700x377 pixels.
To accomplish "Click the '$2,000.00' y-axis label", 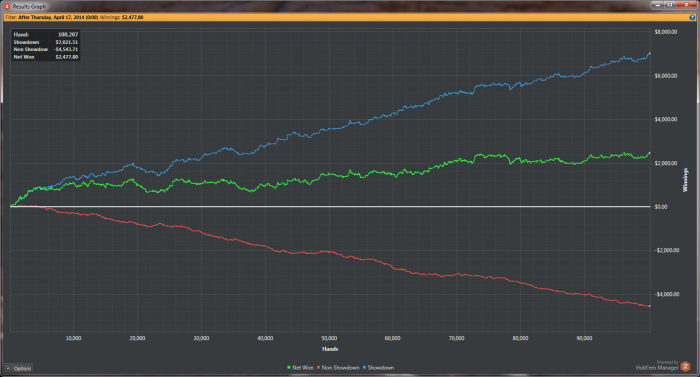I will pyautogui.click(x=666, y=163).
